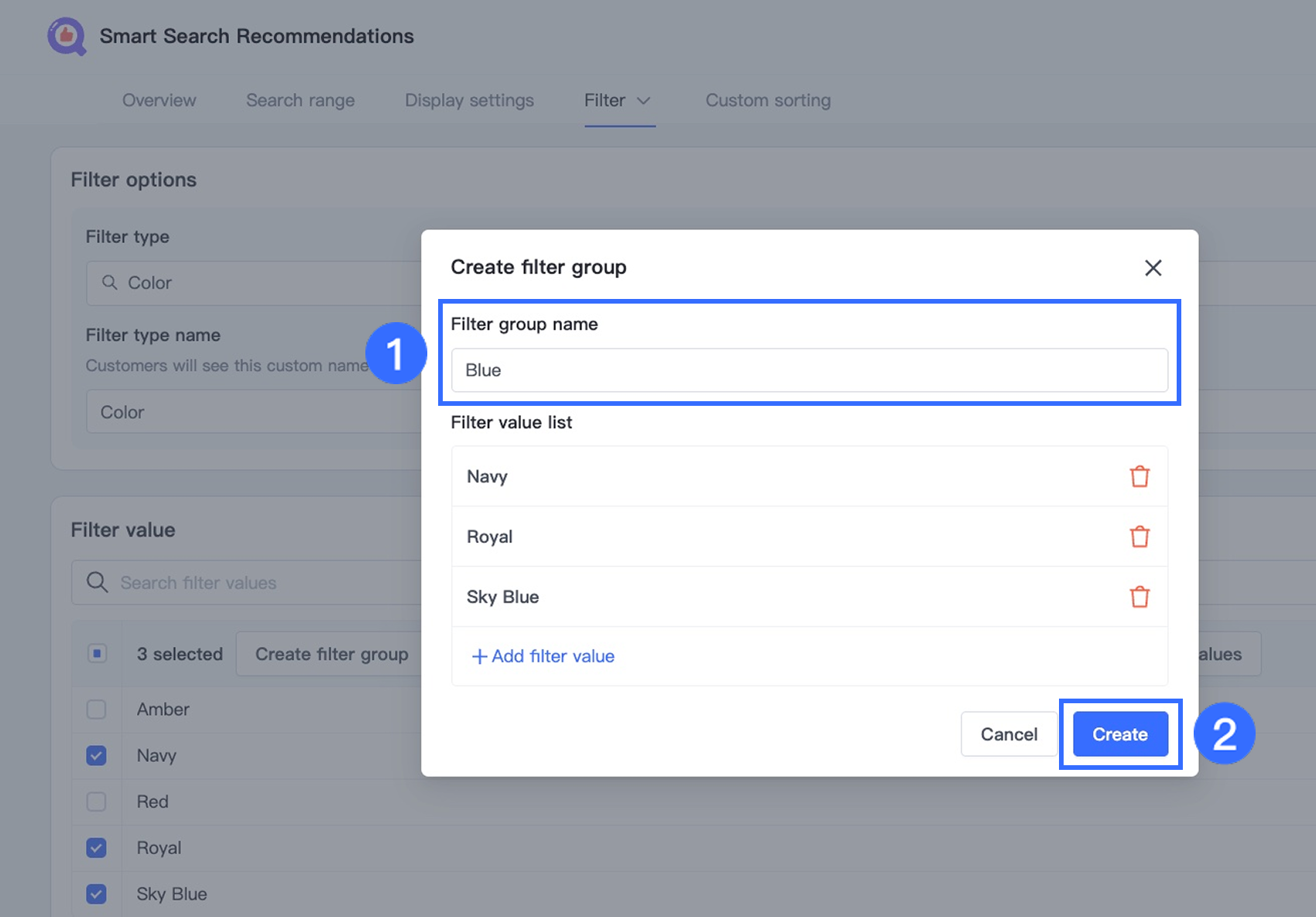Click the plus icon for Add filter value

(479, 657)
